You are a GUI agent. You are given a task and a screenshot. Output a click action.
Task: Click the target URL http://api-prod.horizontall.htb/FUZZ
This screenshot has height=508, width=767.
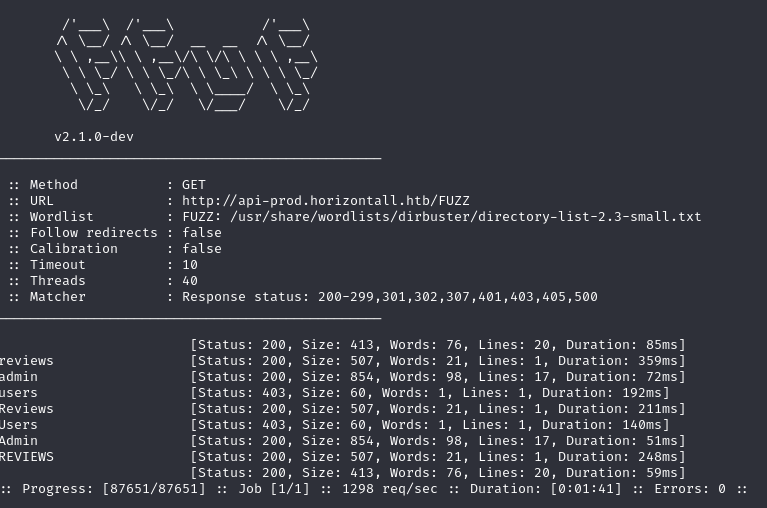tap(325, 201)
